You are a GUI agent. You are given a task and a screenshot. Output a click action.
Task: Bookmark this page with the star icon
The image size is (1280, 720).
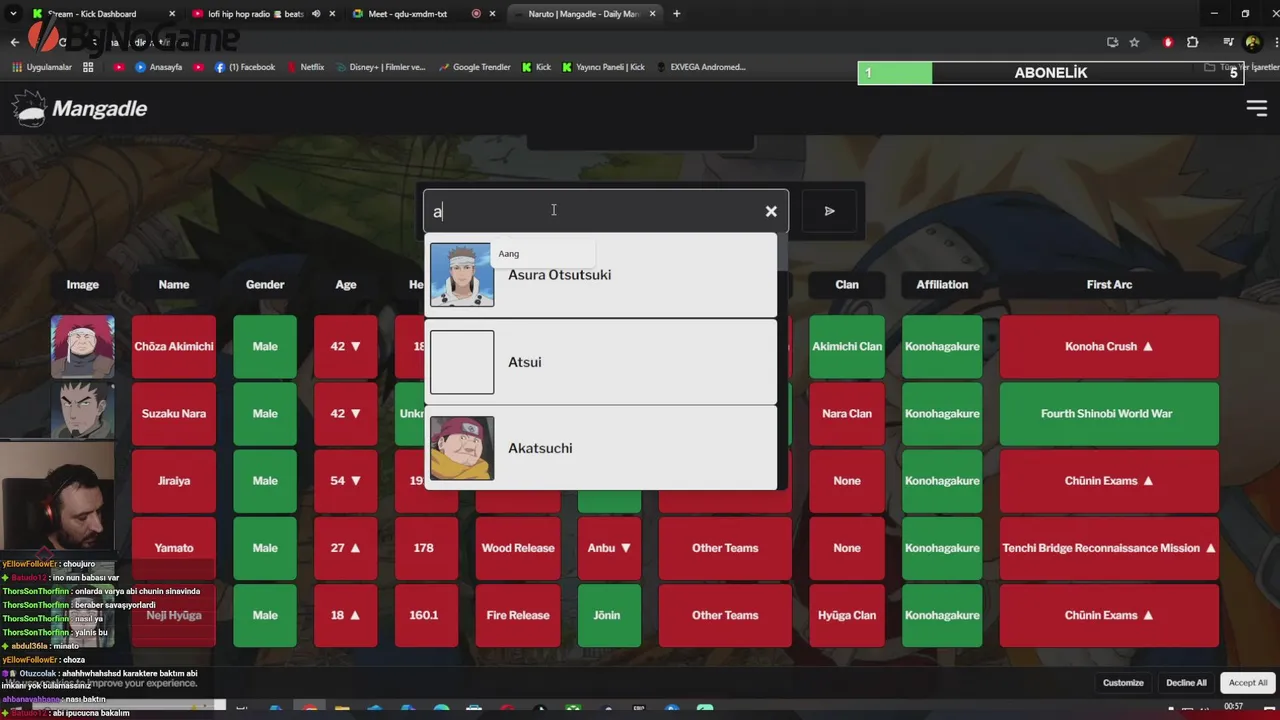[1134, 42]
